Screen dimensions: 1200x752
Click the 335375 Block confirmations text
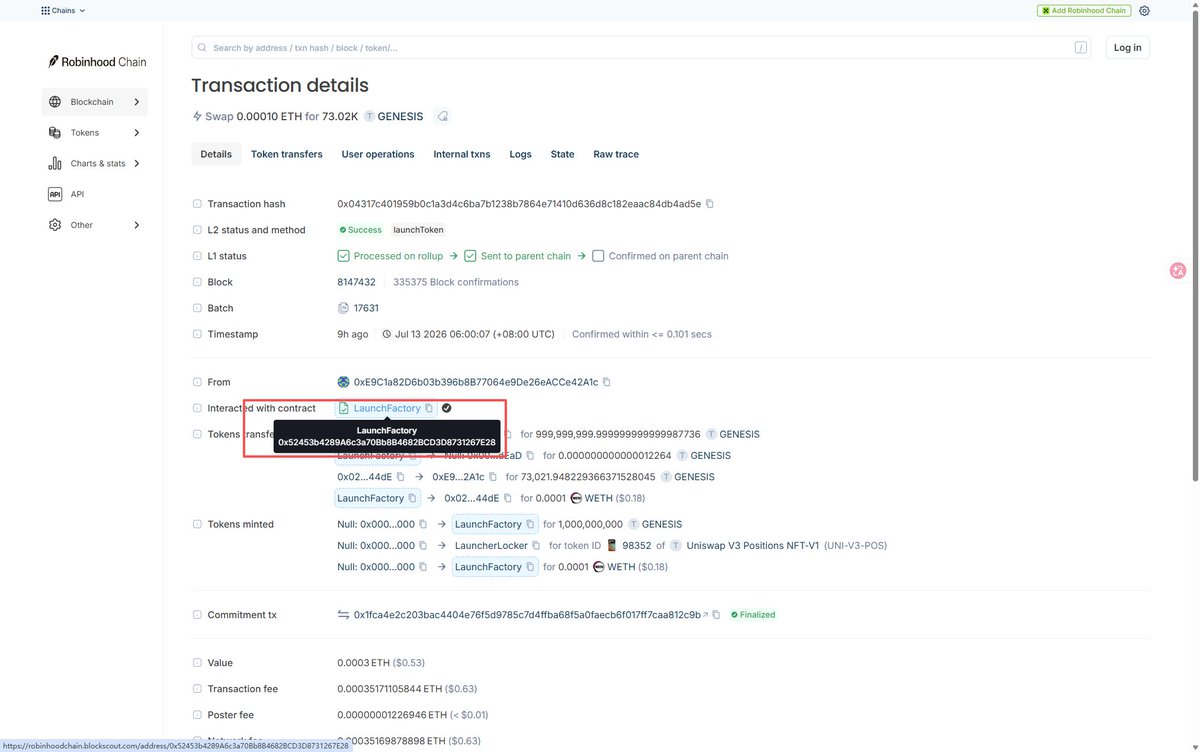456,282
